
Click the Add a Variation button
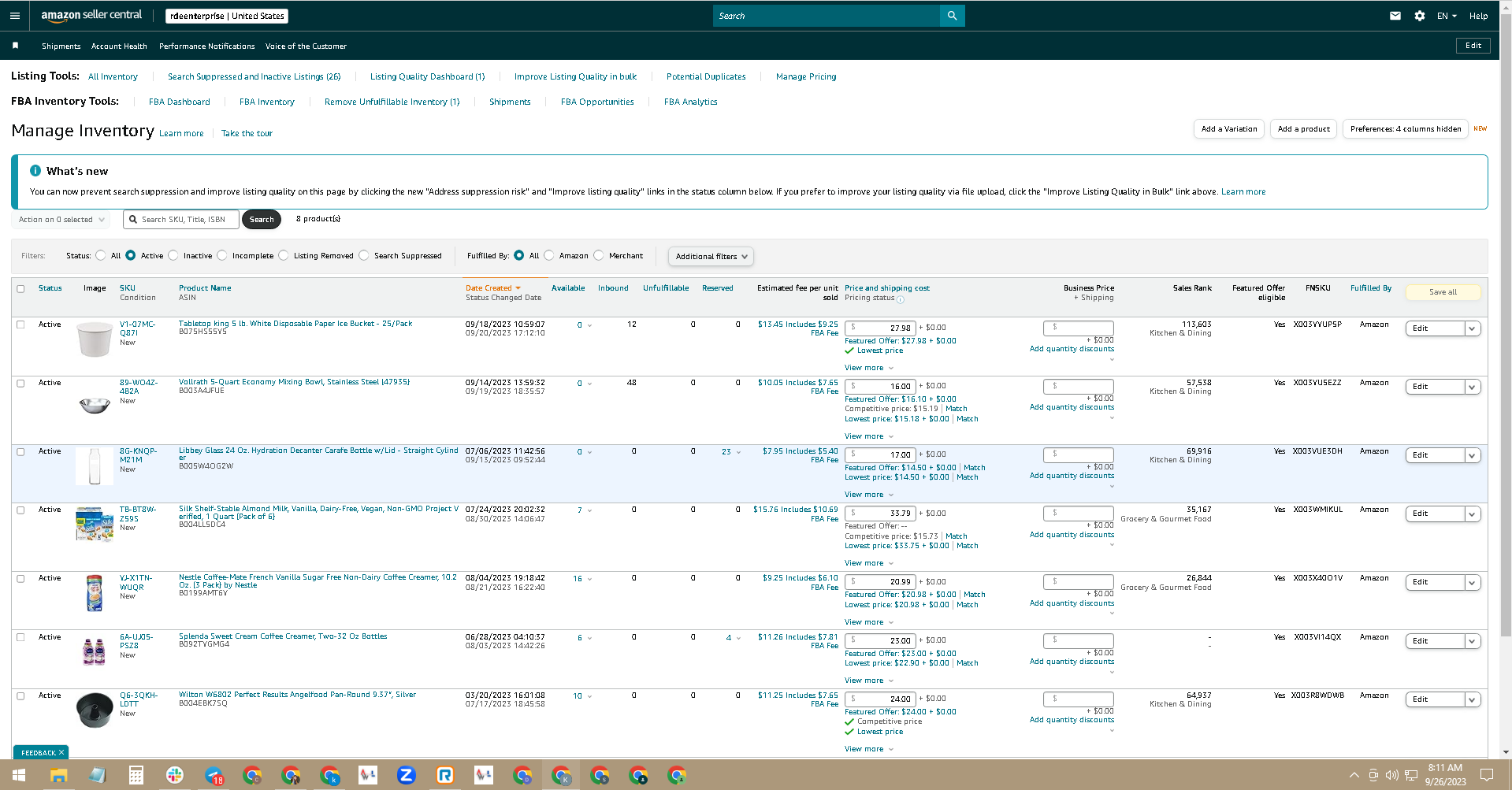[x=1229, y=129]
